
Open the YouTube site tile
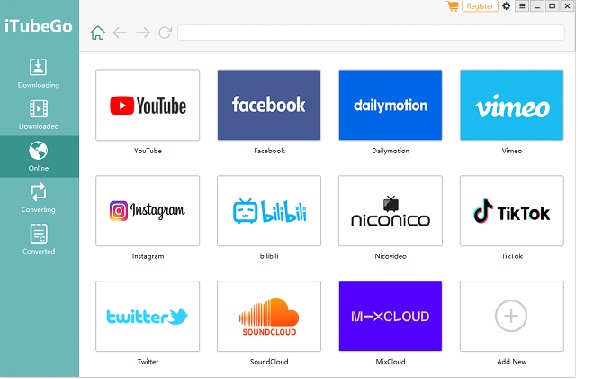147,105
